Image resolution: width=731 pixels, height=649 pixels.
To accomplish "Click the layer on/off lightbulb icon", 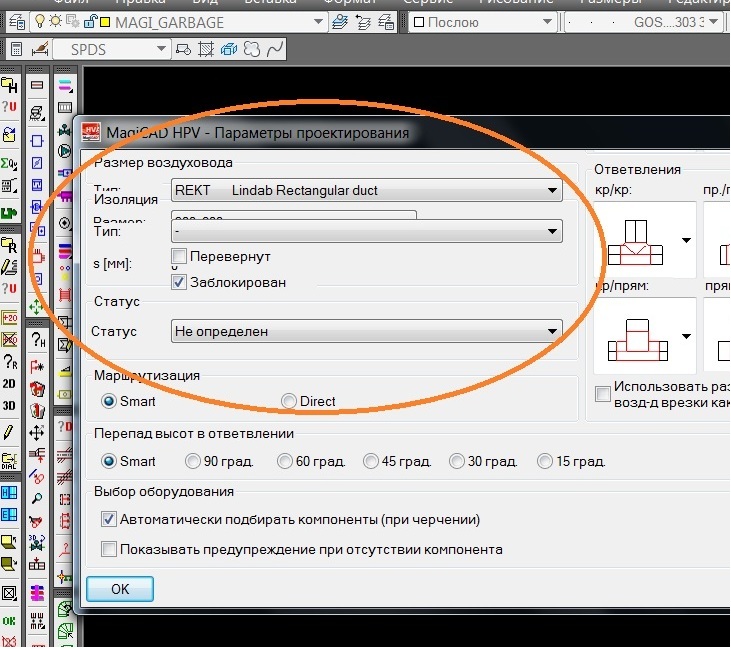I will tap(41, 21).
